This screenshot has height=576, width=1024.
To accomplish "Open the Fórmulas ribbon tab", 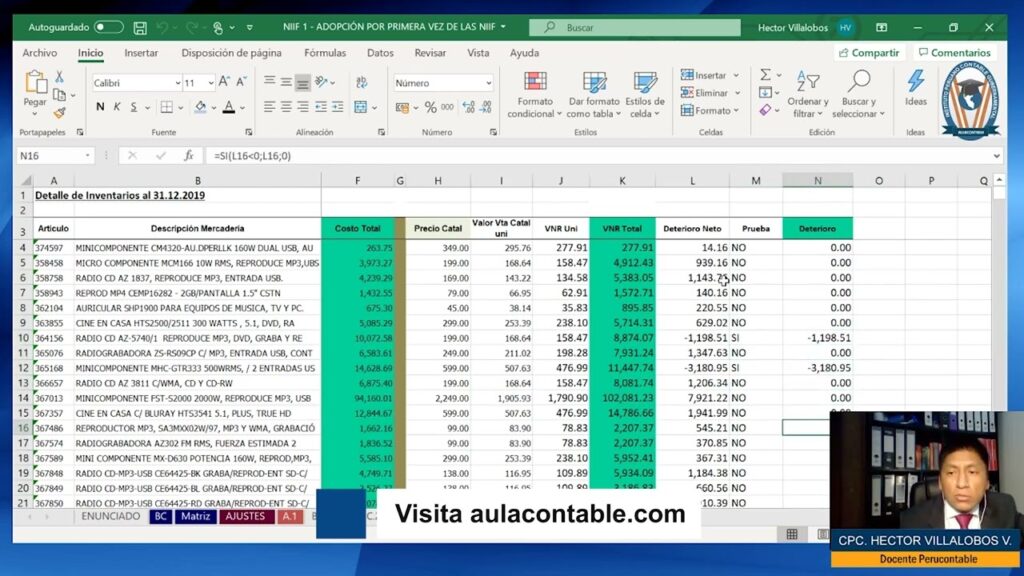I will 325,53.
